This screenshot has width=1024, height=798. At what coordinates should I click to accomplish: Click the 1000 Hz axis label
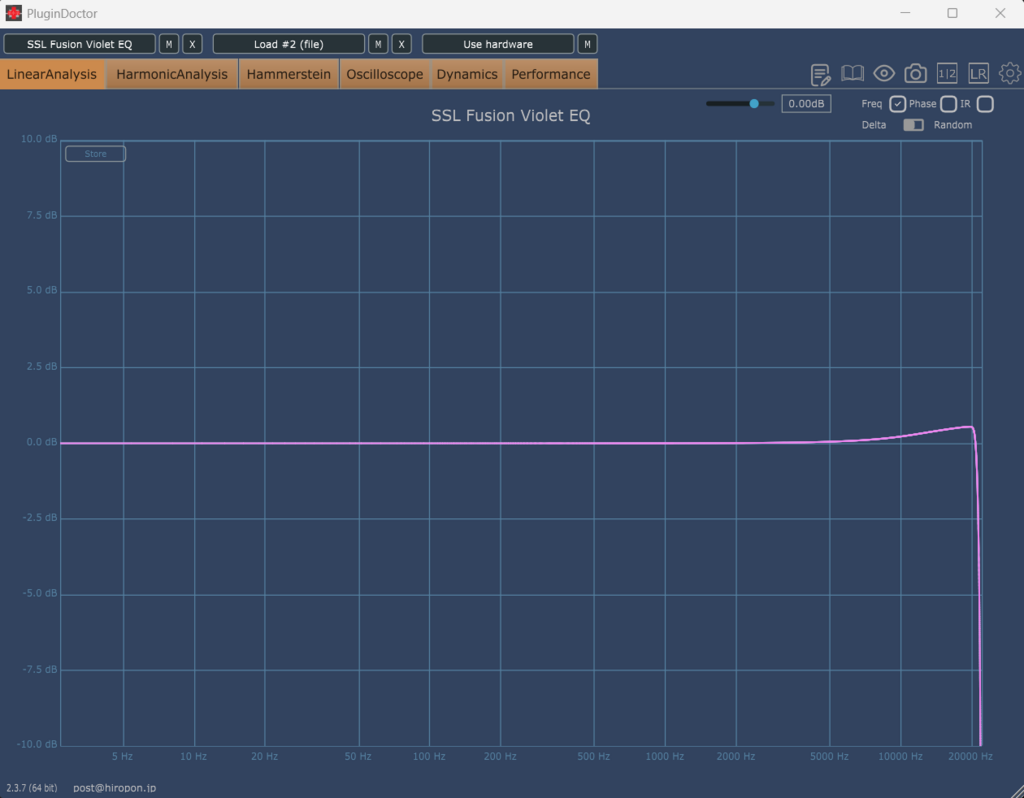[665, 756]
